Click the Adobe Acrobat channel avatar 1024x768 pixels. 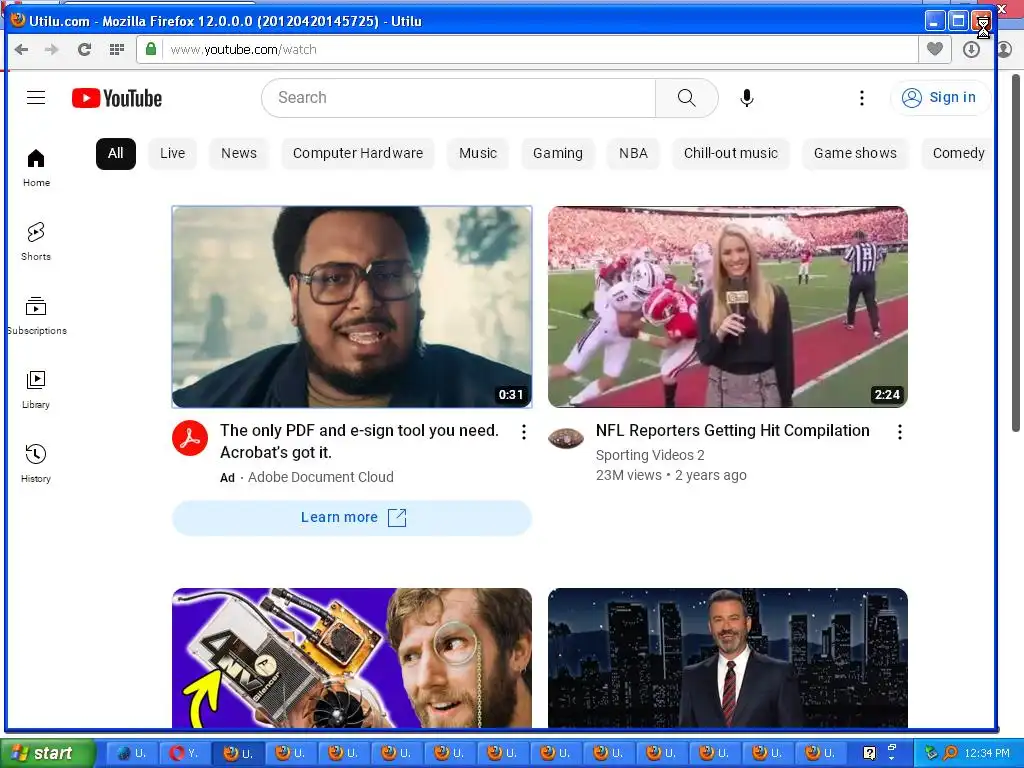click(x=190, y=438)
